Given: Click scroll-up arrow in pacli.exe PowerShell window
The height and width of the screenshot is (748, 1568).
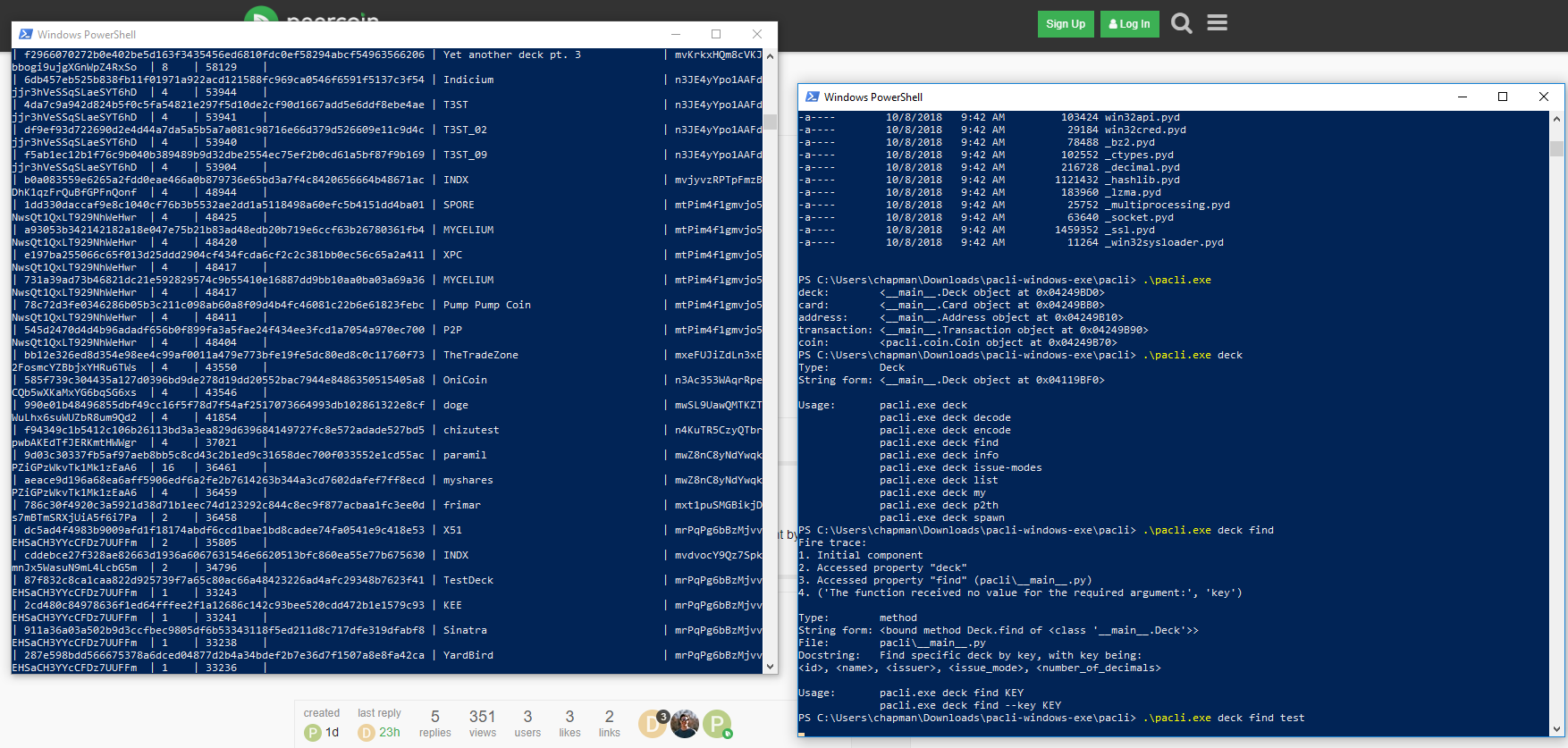Looking at the screenshot, I should 1556,118.
